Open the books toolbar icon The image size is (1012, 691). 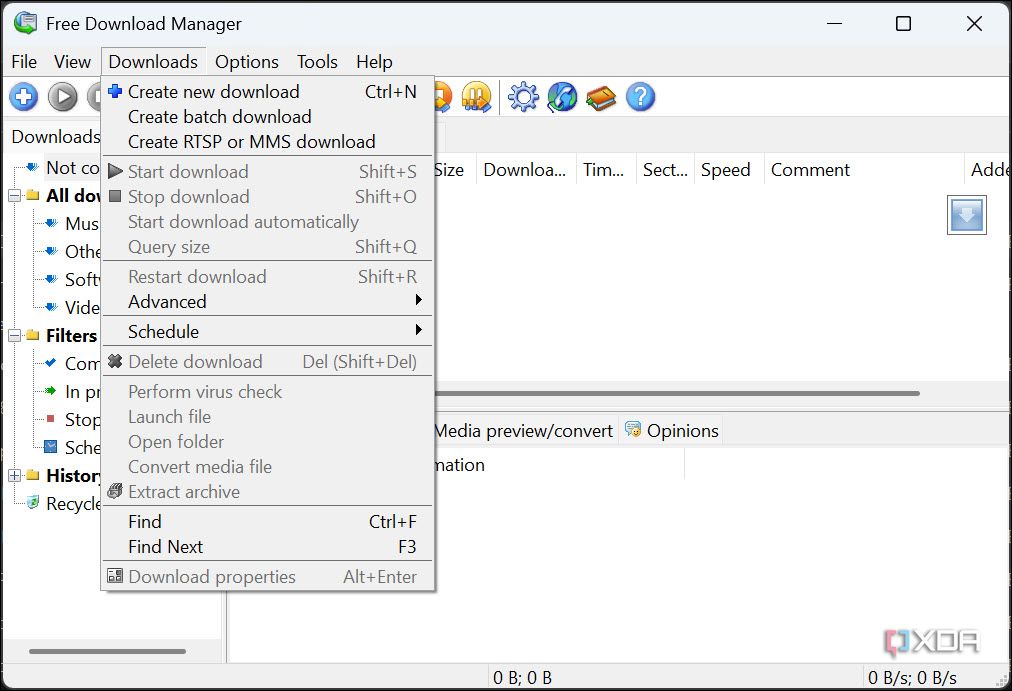click(x=601, y=98)
